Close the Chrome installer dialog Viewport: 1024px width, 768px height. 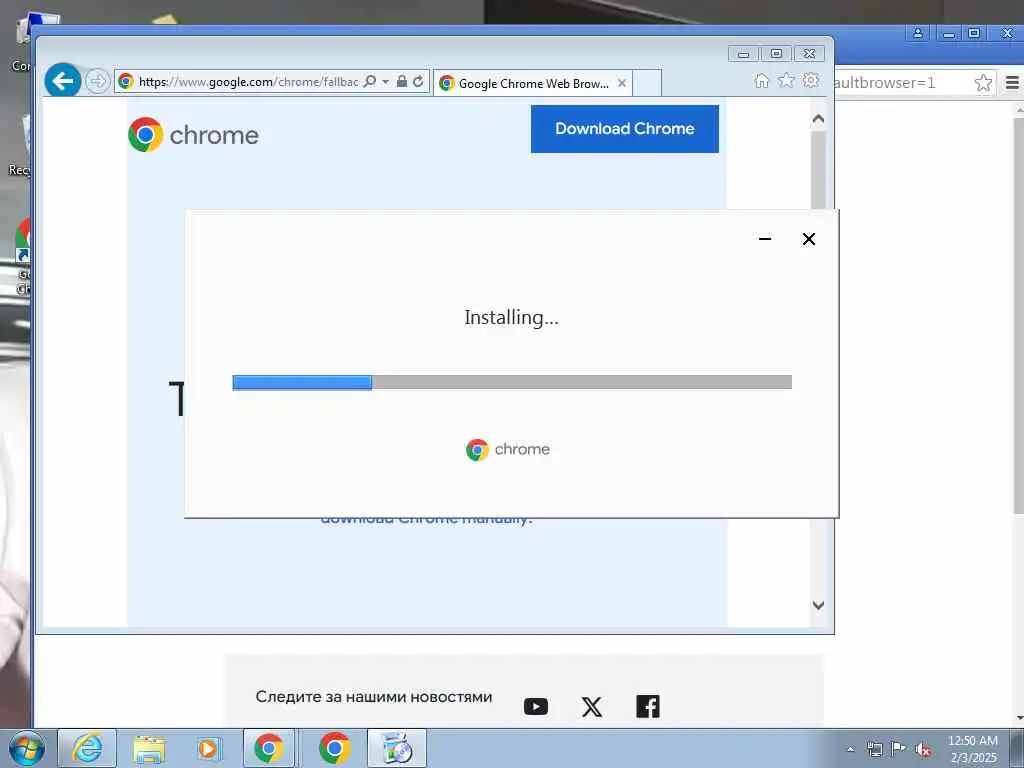(808, 239)
